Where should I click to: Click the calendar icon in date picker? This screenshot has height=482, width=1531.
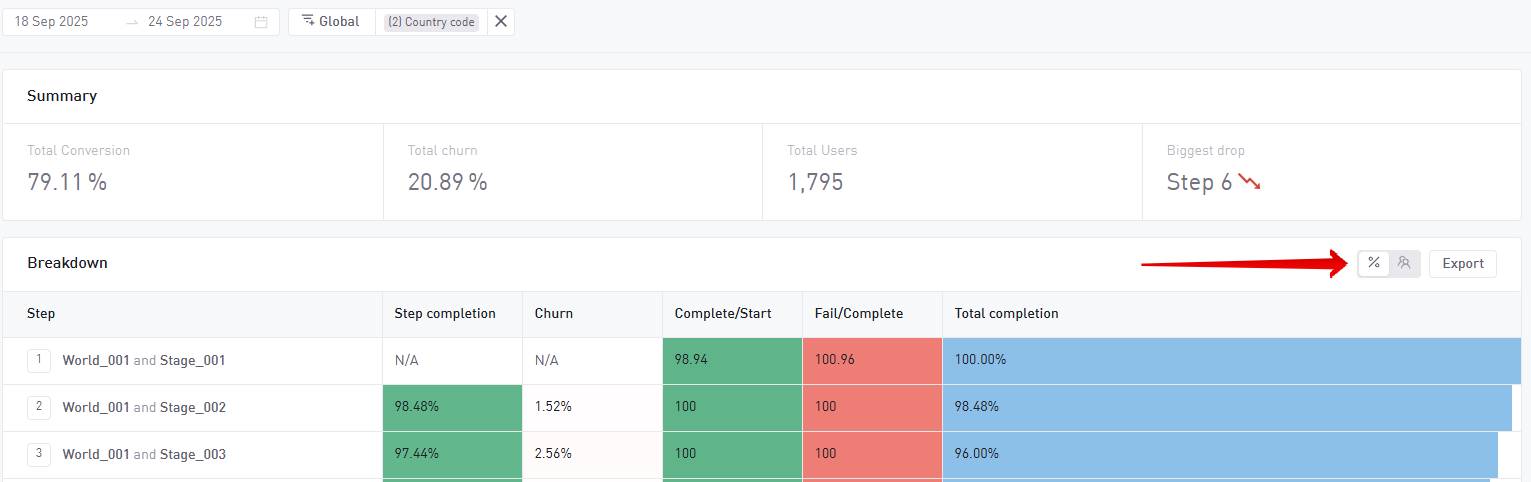(x=261, y=22)
